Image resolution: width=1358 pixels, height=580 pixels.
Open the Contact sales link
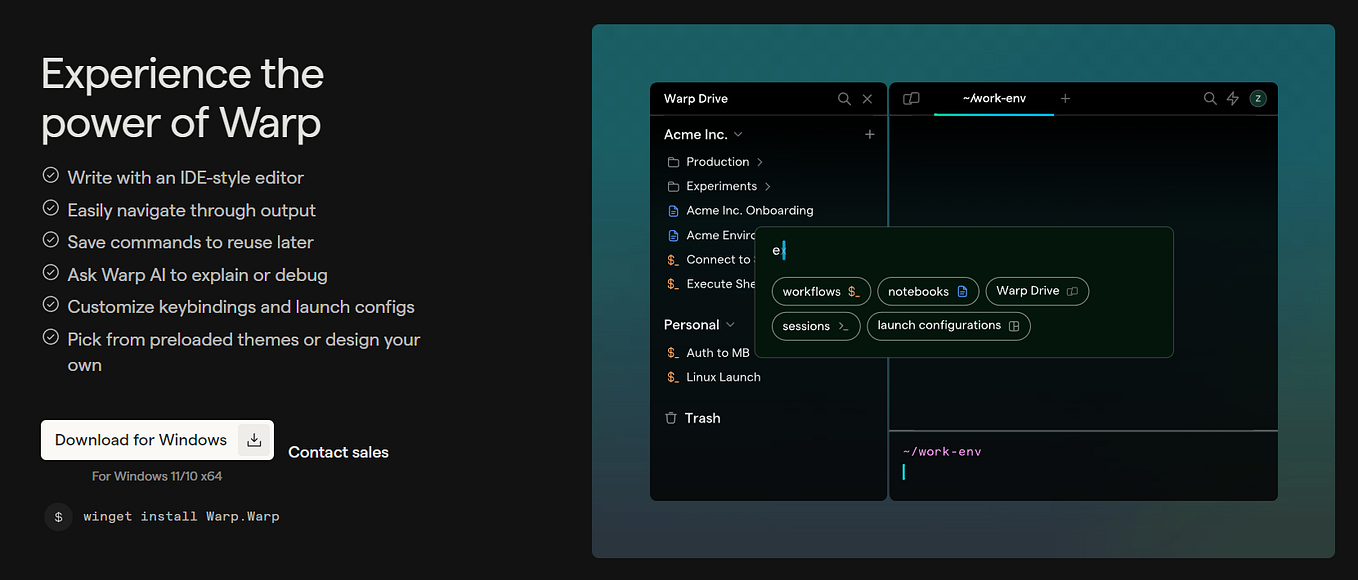pos(338,452)
